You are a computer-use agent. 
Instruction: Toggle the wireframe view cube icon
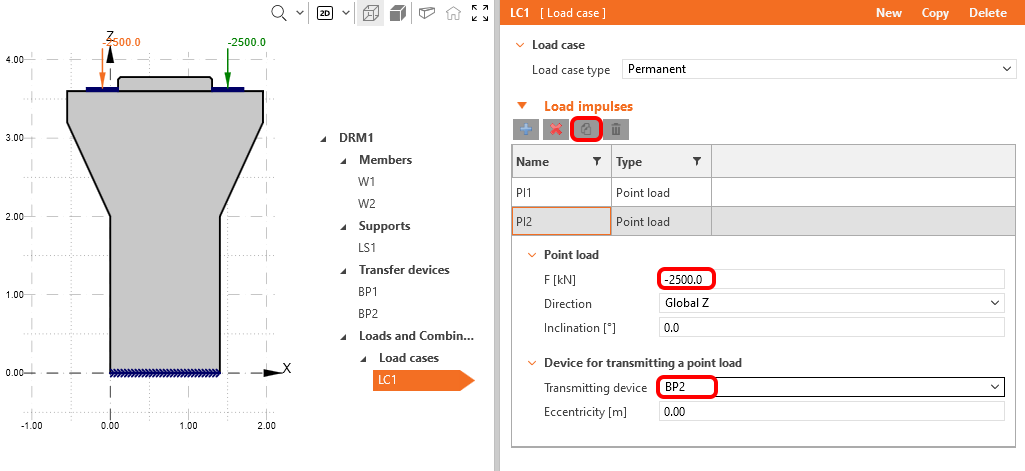coord(370,13)
